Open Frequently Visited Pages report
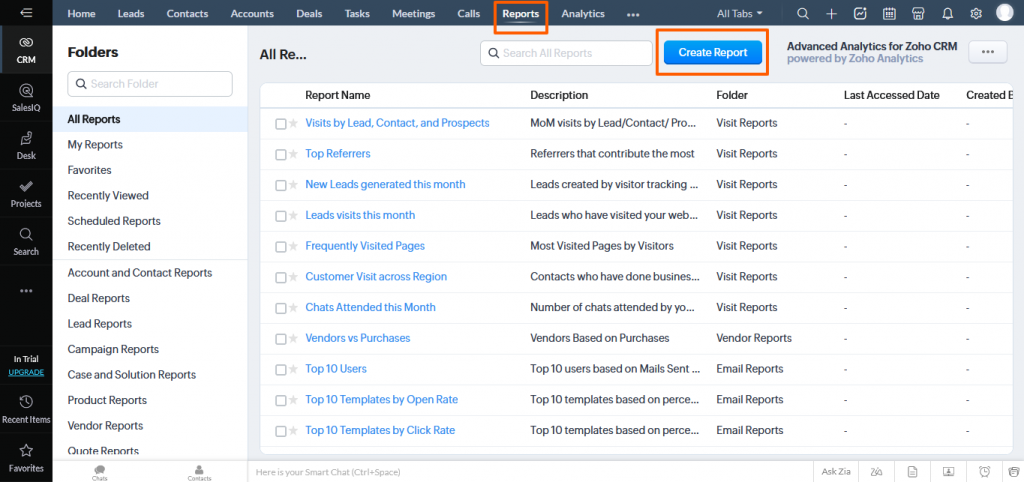Screen dimensions: 1024x482 tap(365, 246)
